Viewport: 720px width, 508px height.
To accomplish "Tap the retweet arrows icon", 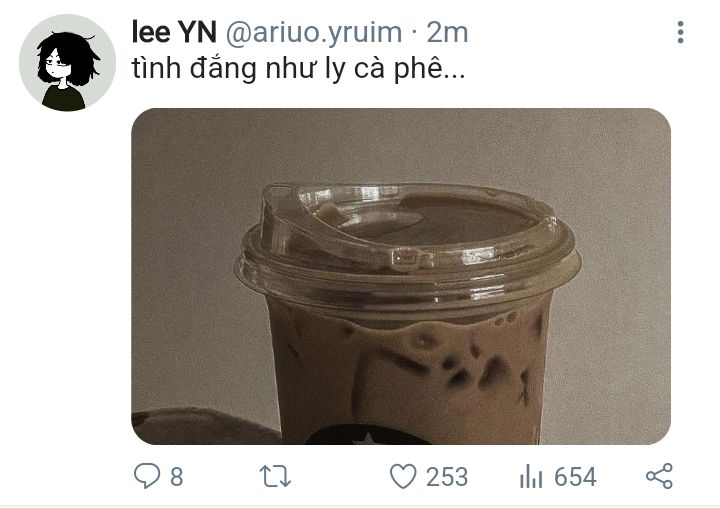I will 275,476.
